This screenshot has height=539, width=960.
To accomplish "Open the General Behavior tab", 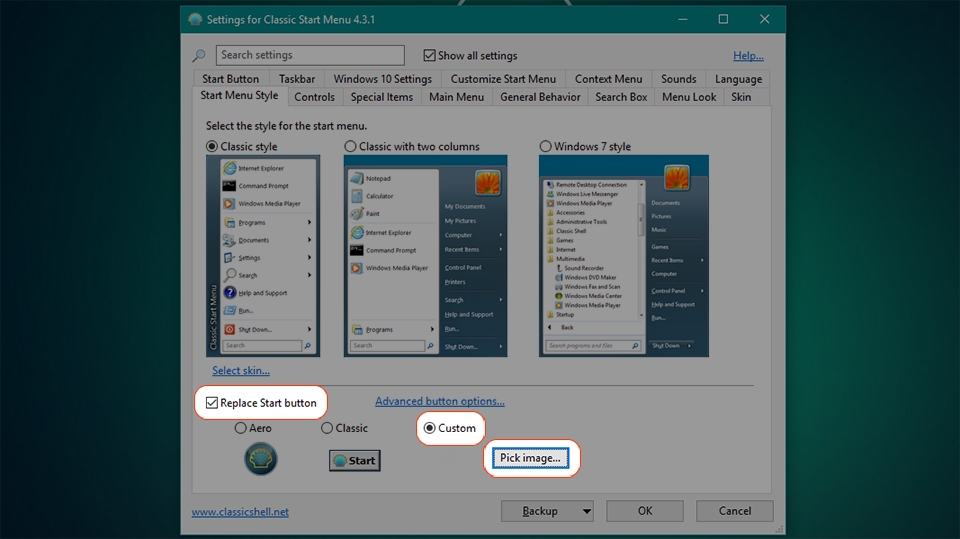I will [540, 97].
